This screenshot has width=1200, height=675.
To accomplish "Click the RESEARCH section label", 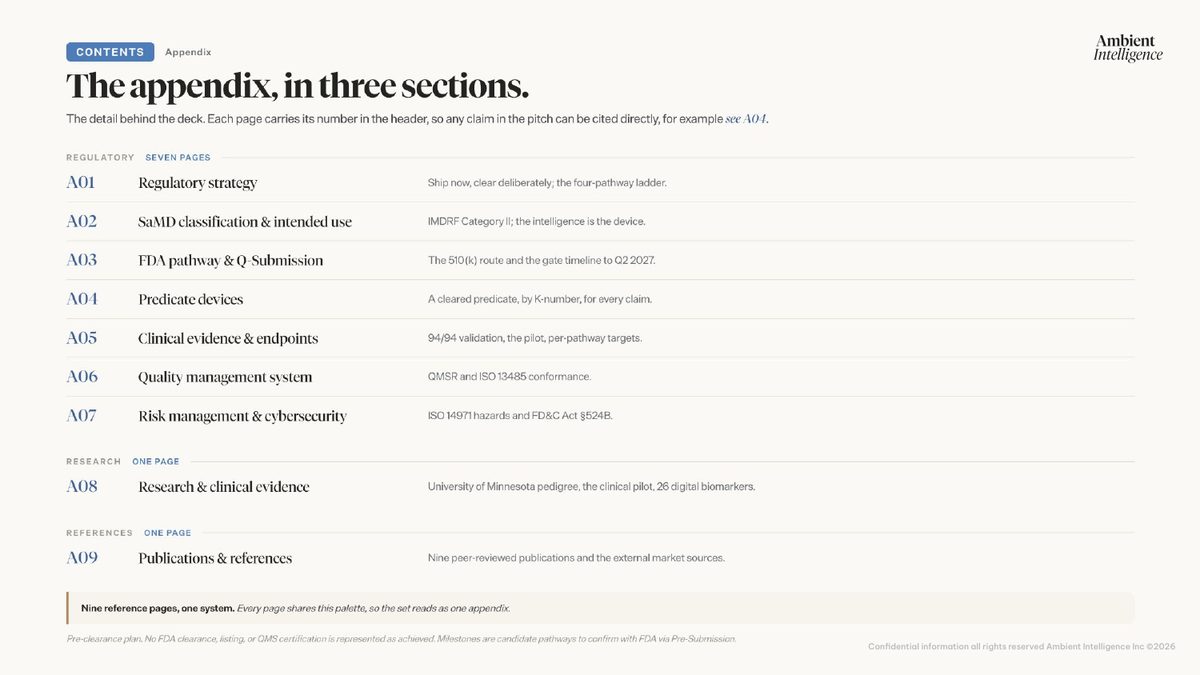I will (x=94, y=462).
